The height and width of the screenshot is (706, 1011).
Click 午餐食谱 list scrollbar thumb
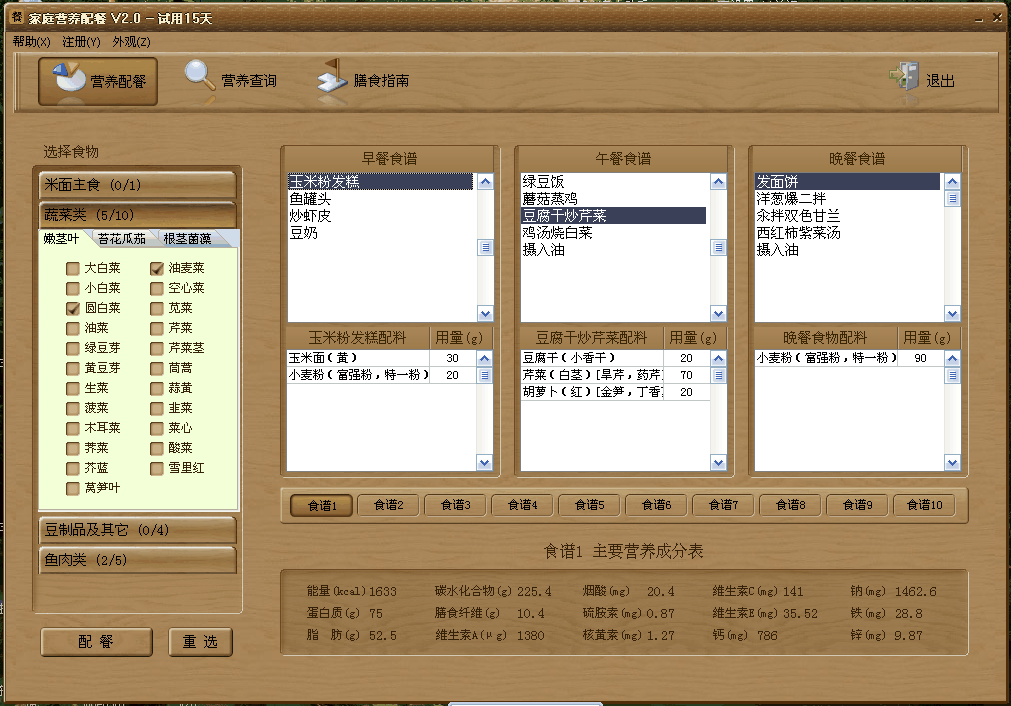[x=719, y=248]
